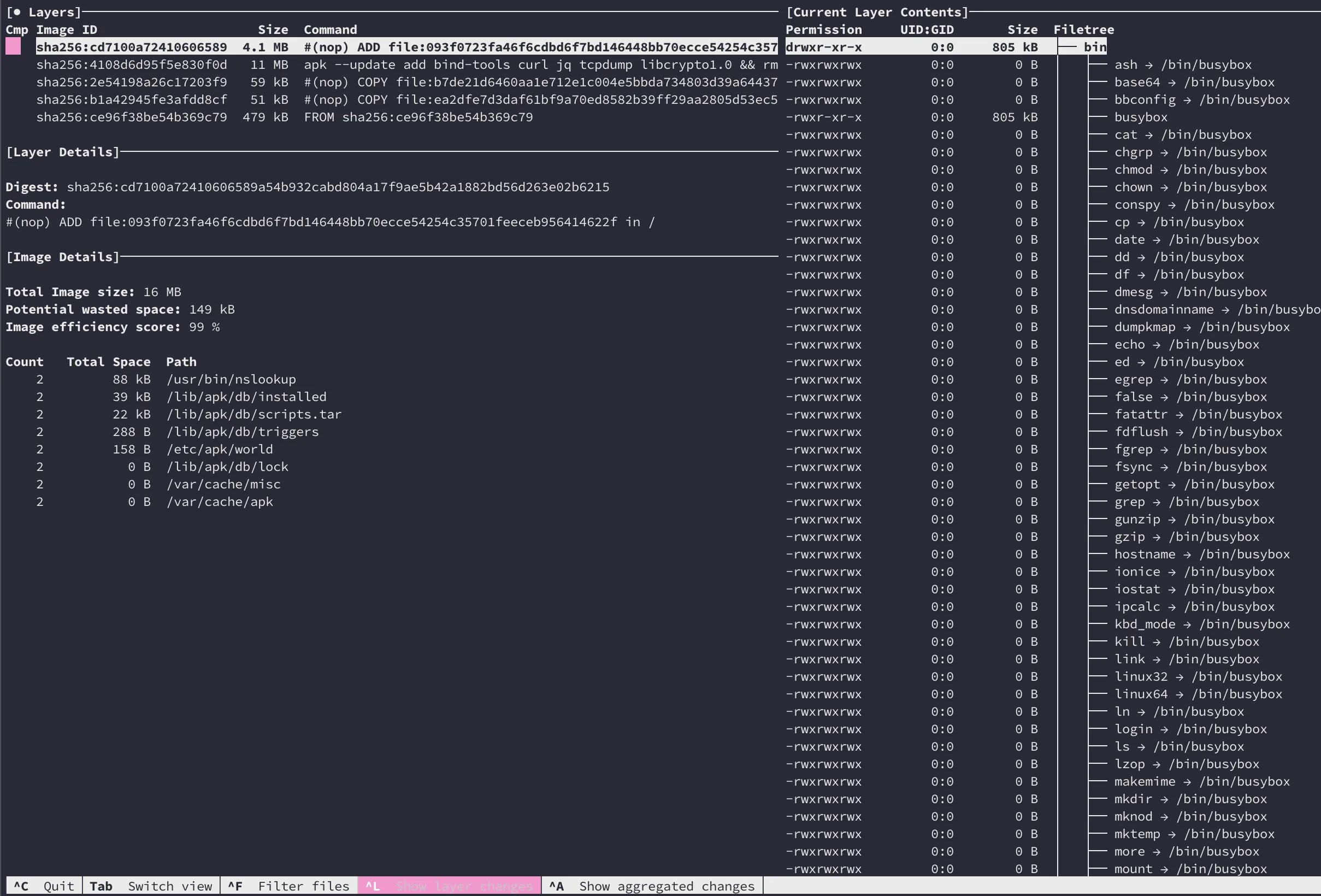This screenshot has width=1321, height=896.
Task: Collapse the bin directory tree node
Action: pos(1094,47)
